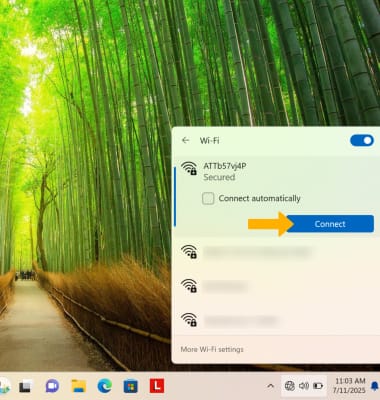Open the battery status tray icon
380x400 pixels.
pyautogui.click(x=318, y=386)
